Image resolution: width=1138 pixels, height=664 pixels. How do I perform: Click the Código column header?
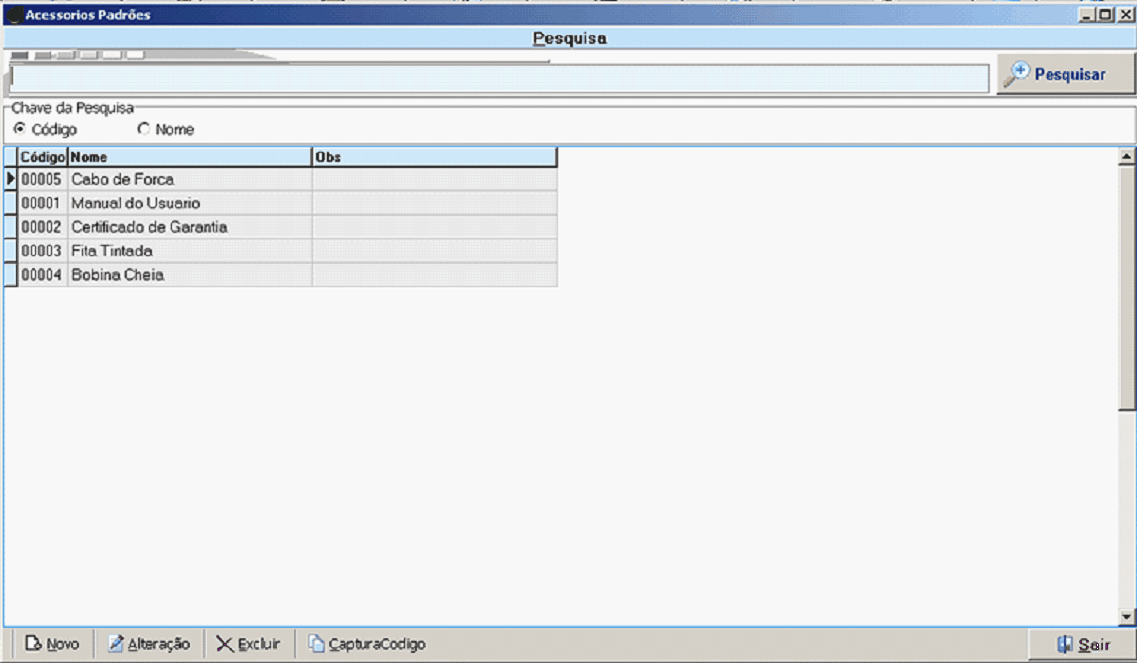coord(42,157)
